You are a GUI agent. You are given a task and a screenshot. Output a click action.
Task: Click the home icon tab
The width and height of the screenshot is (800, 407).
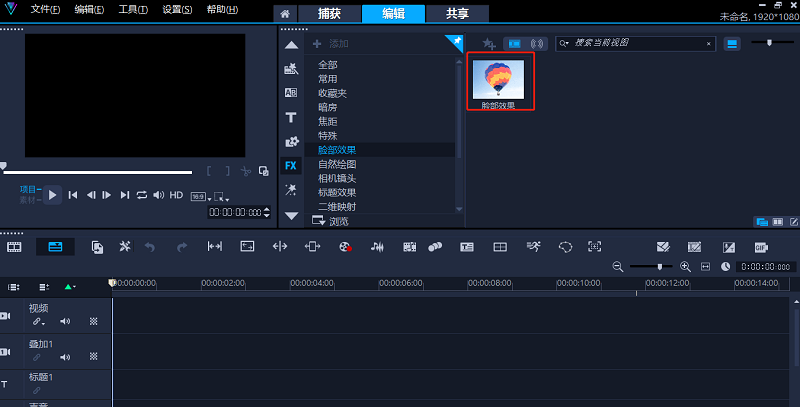pos(285,14)
